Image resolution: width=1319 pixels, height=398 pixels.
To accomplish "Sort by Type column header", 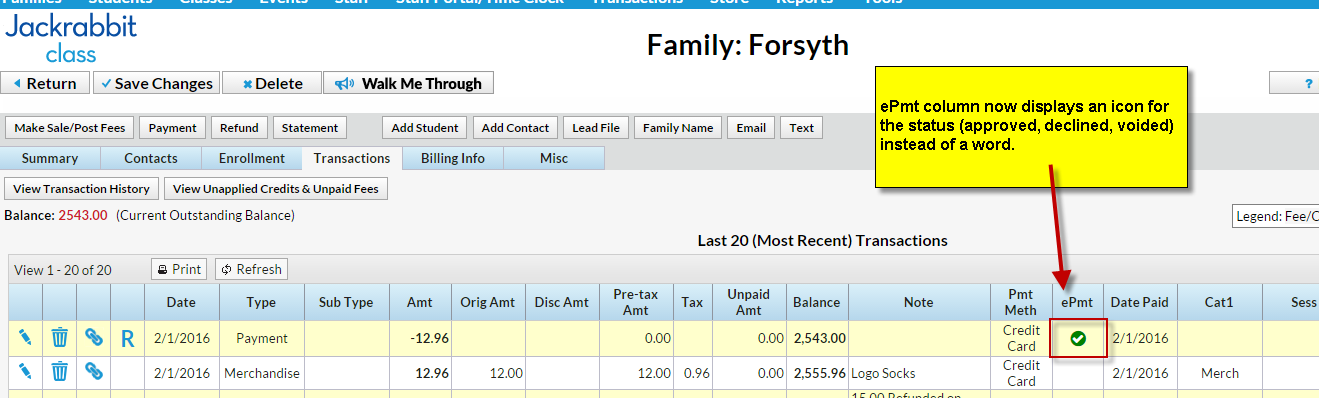I will click(x=261, y=302).
